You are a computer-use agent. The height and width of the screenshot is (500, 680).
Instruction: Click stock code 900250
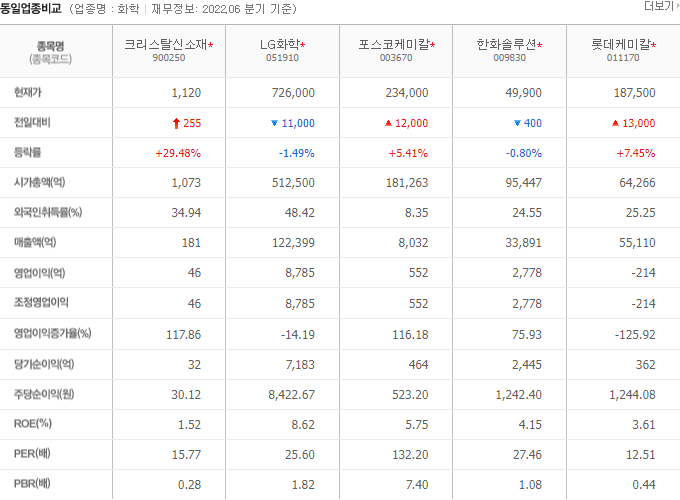pyautogui.click(x=169, y=58)
